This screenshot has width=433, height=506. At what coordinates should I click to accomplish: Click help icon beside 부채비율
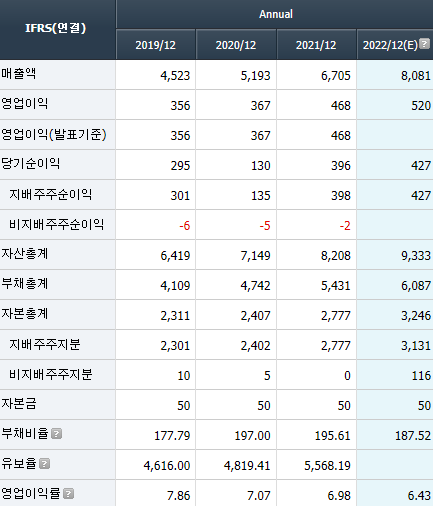[x=57, y=434]
